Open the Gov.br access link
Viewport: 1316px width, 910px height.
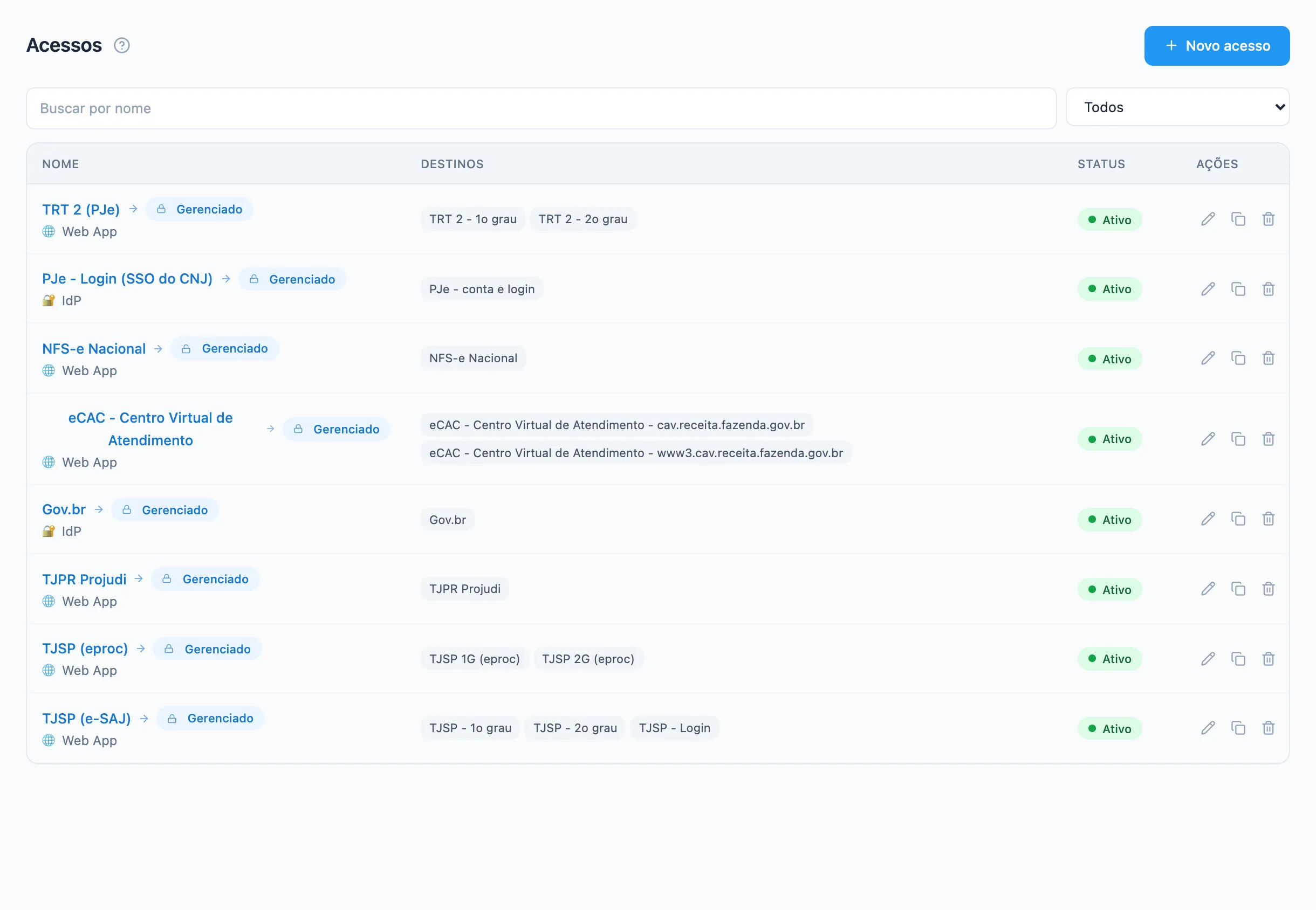tap(64, 510)
